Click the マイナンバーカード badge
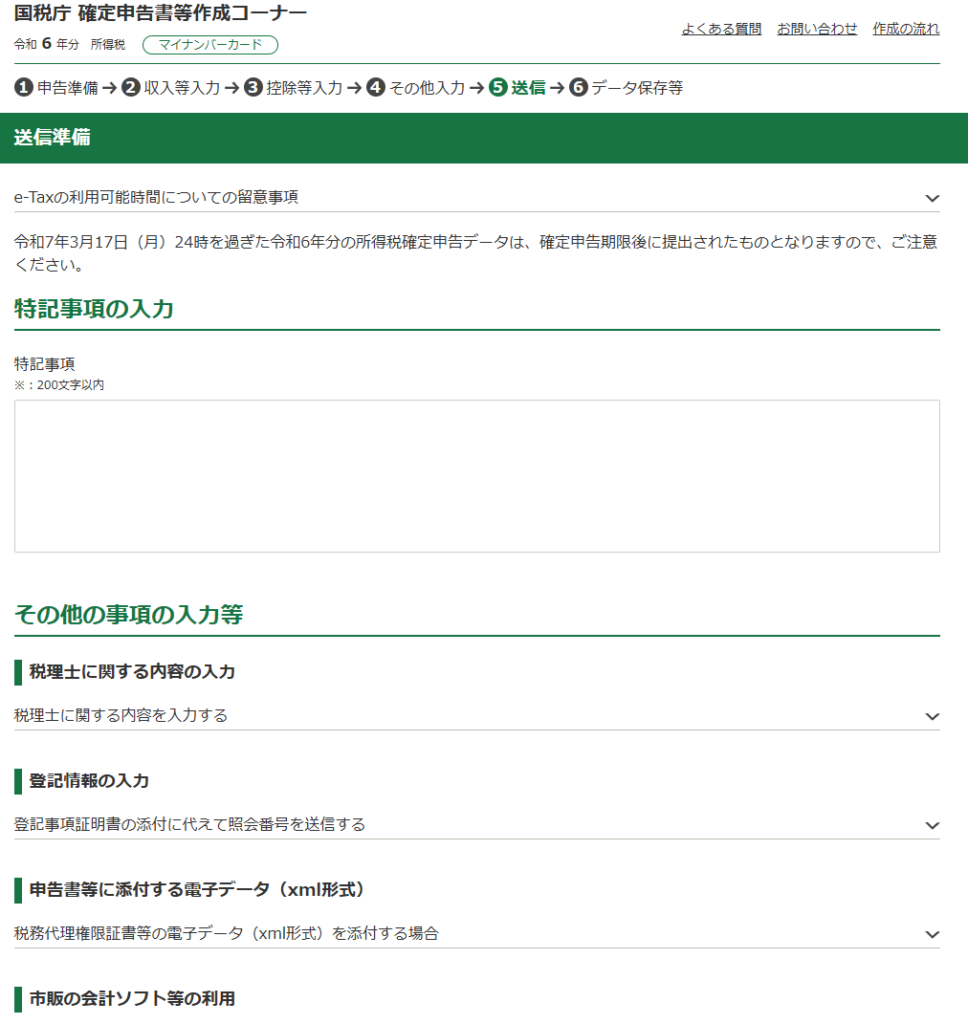Image resolution: width=968 pixels, height=1024 pixels. pos(210,45)
